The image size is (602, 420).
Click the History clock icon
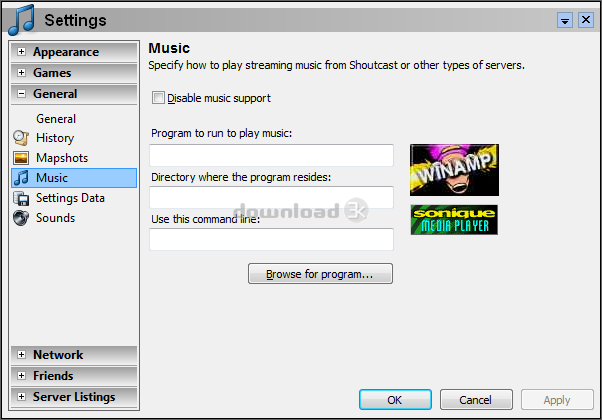pyautogui.click(x=21, y=138)
